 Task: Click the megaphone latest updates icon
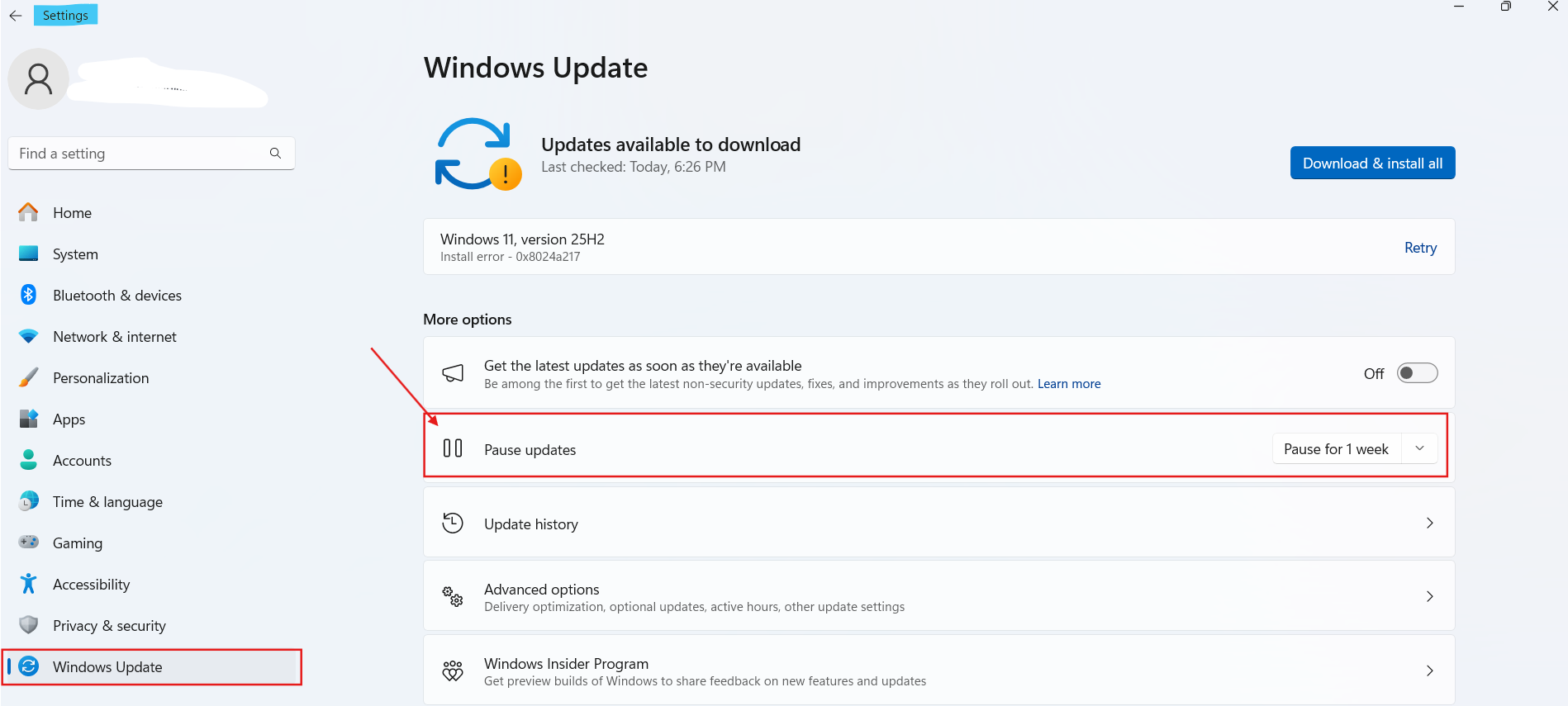453,373
